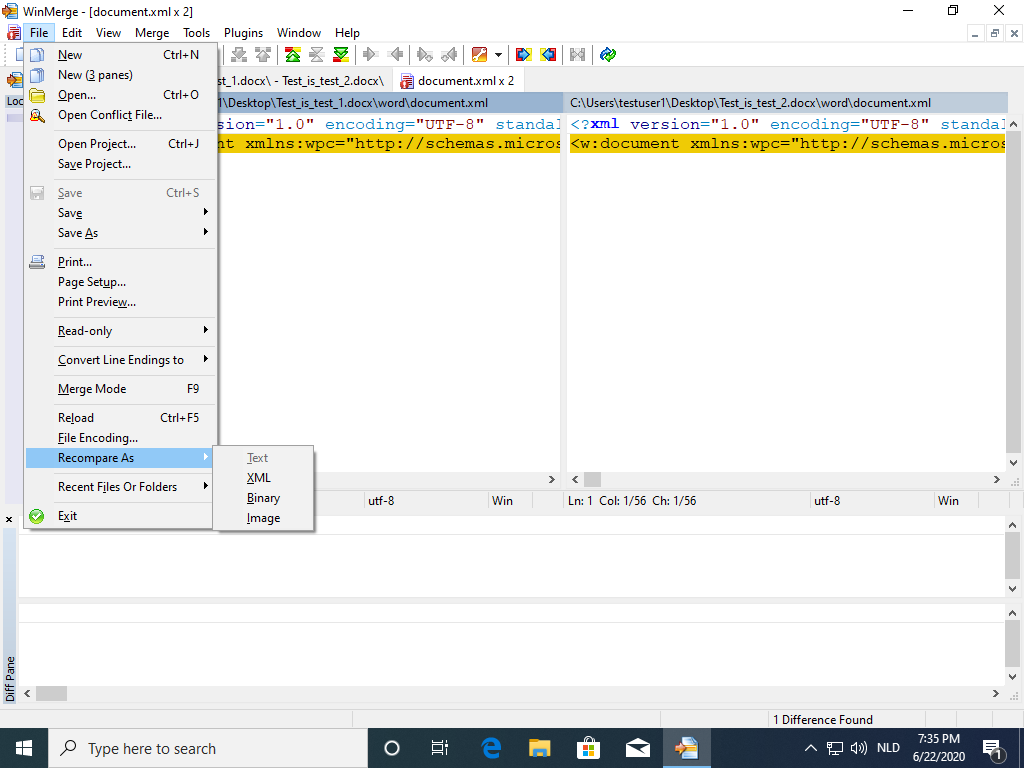Open Microsoft Store from the taskbar
The height and width of the screenshot is (768, 1024).
coord(588,748)
